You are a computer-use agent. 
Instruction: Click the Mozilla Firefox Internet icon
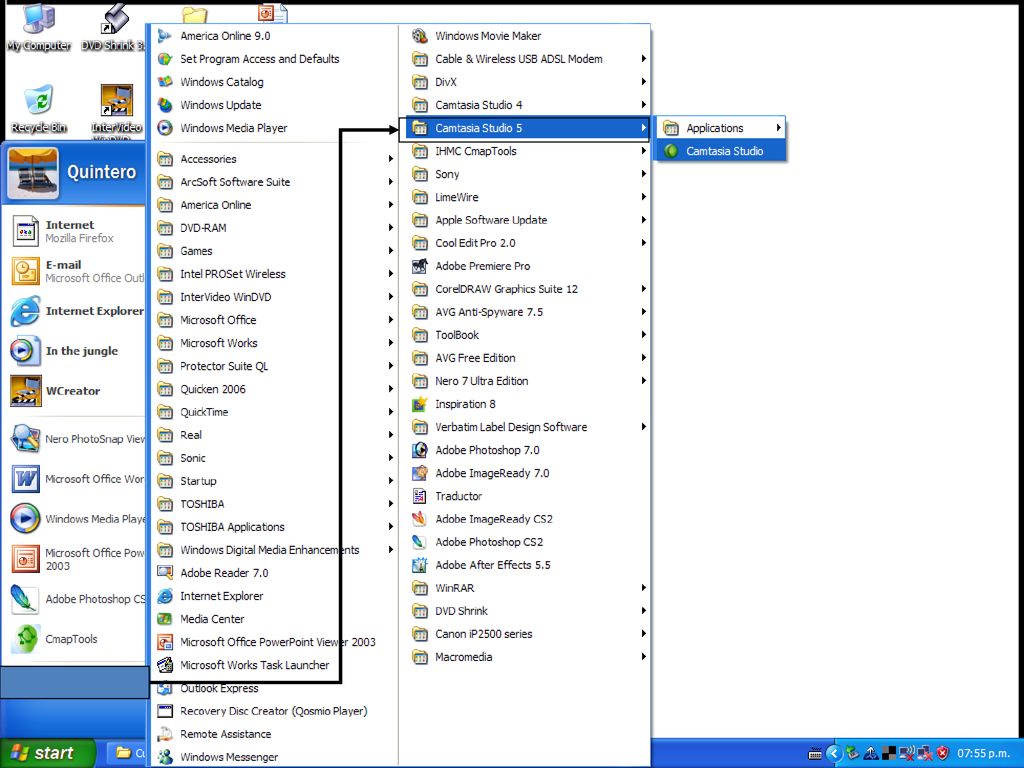pos(25,231)
